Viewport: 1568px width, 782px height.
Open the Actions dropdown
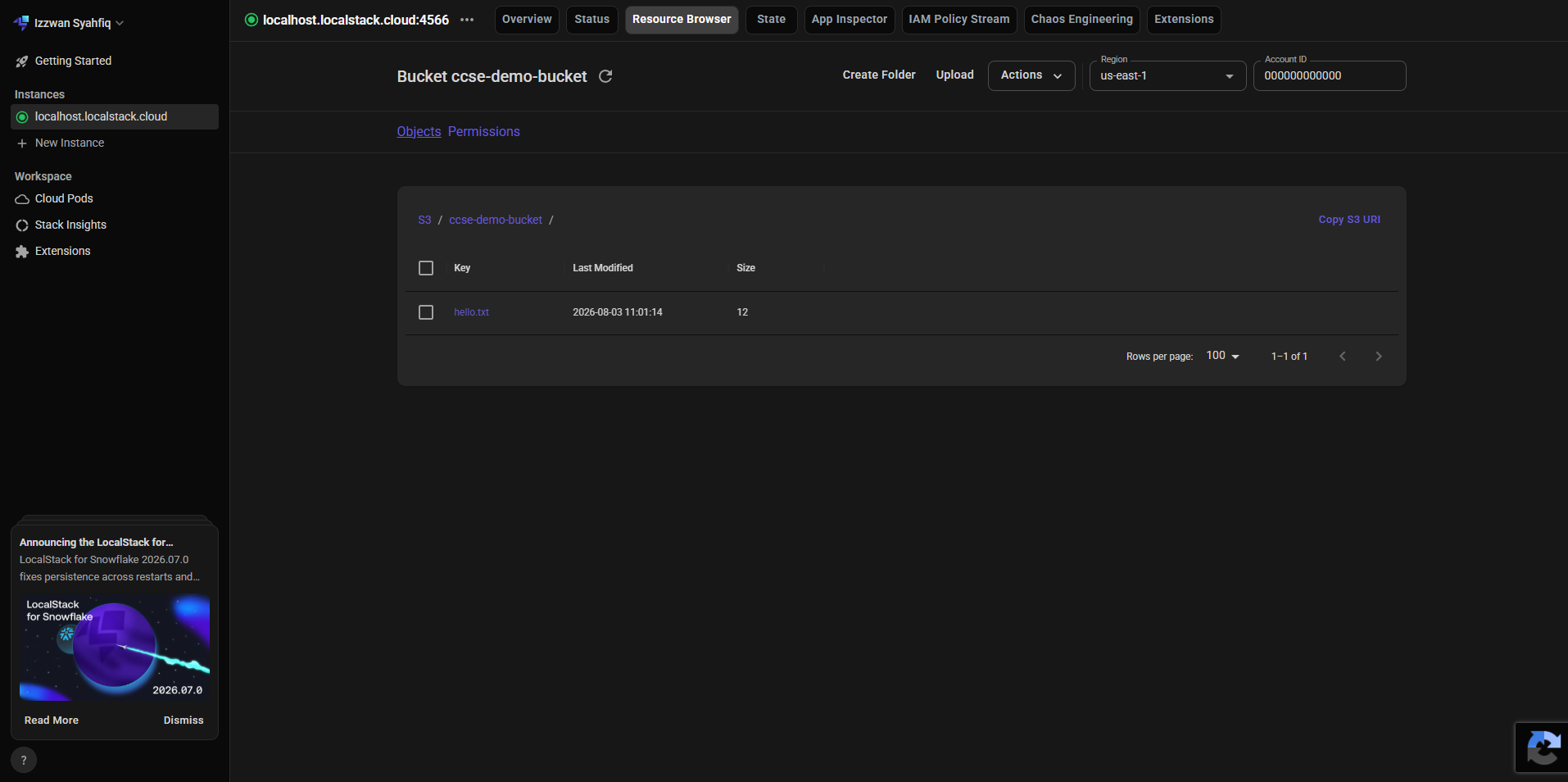click(1031, 75)
